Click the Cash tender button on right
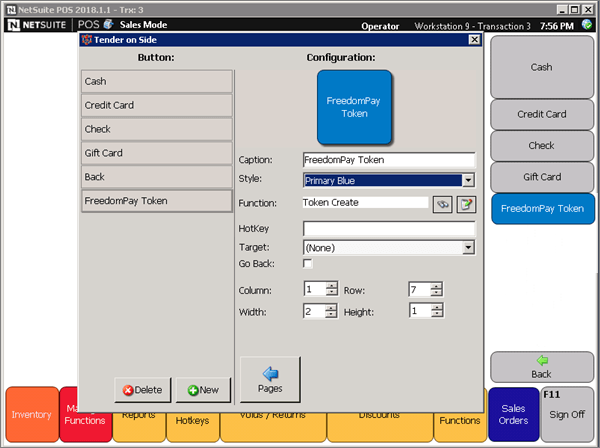Screen dimensions: 600x448 coord(542,67)
